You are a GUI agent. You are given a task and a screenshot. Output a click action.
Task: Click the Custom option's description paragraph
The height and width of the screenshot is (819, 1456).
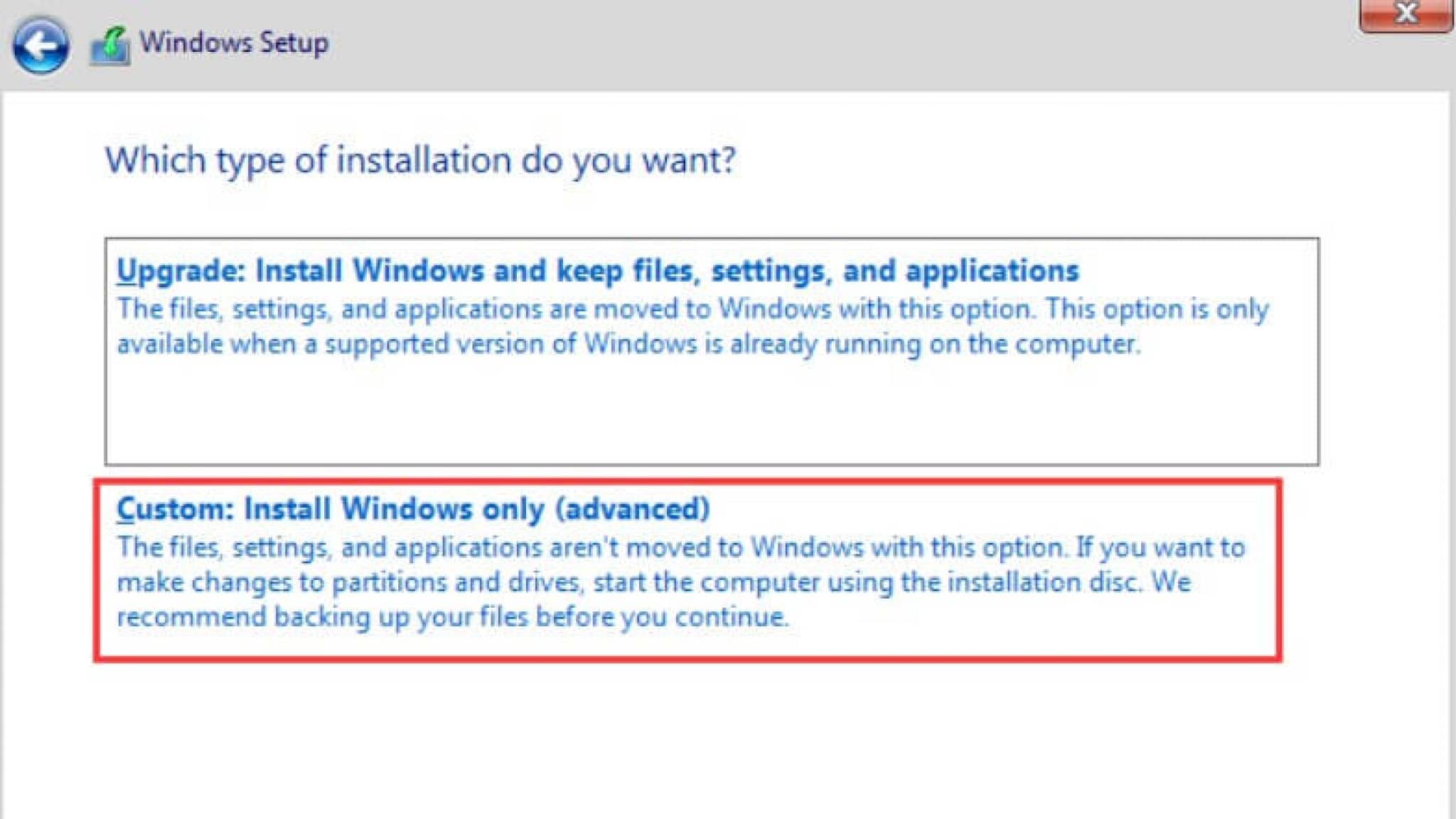[680, 582]
